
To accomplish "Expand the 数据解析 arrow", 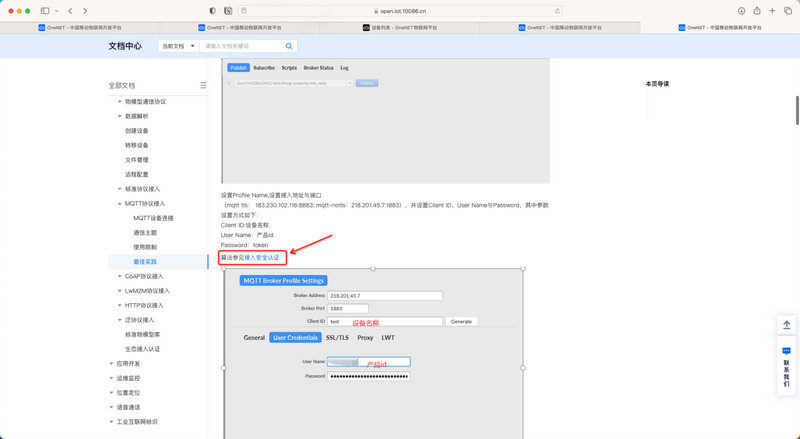I will click(120, 116).
